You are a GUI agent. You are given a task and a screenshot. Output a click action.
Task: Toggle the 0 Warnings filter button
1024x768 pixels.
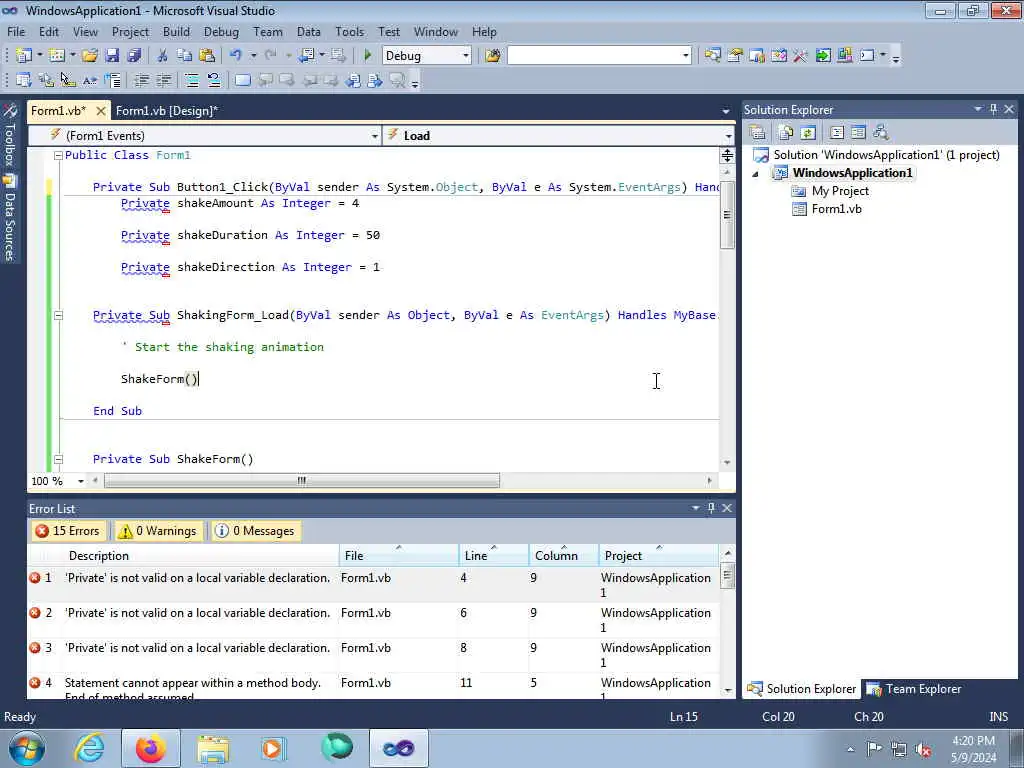pos(157,531)
